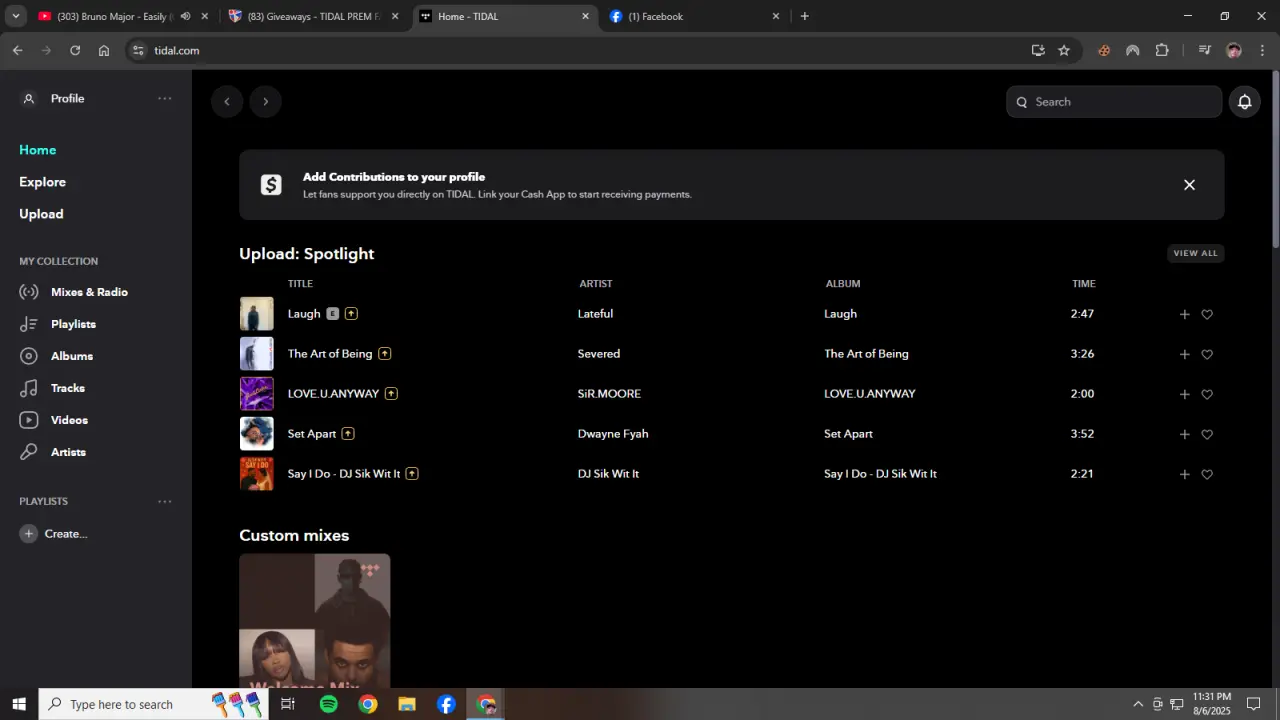Bookmark this page with star icon
Screen dimensions: 1280x720
coord(1064,50)
